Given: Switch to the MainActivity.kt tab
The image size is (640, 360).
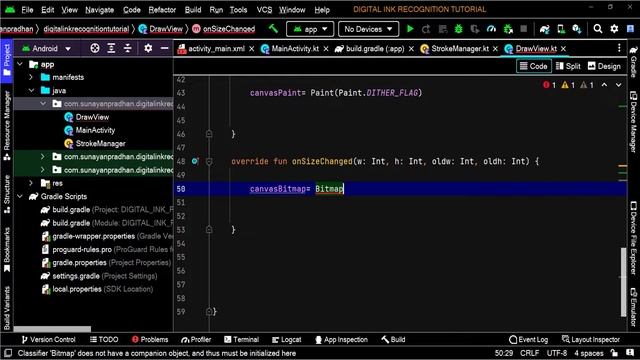Looking at the screenshot, I should [x=295, y=49].
